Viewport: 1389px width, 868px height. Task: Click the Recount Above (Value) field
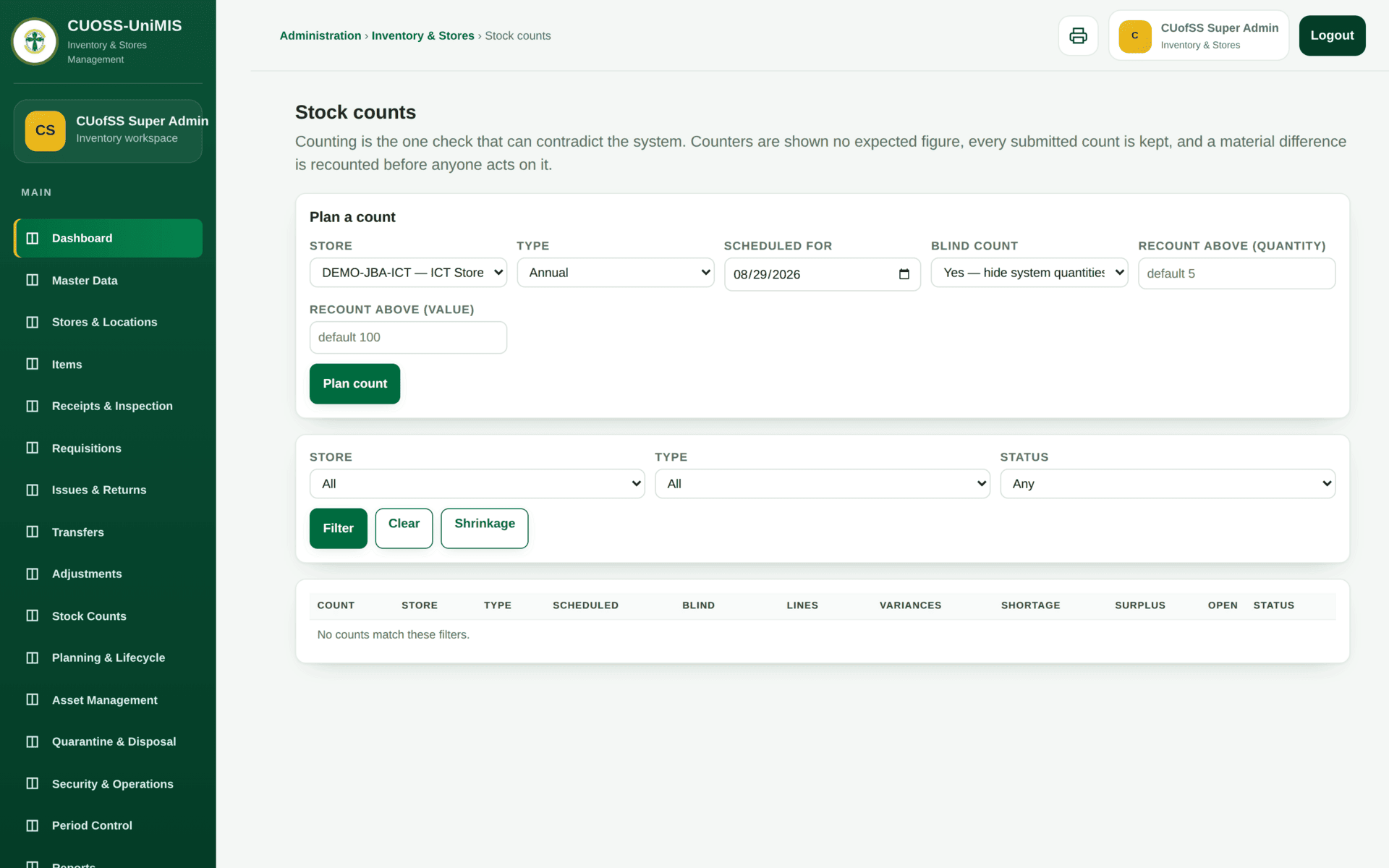click(x=408, y=337)
